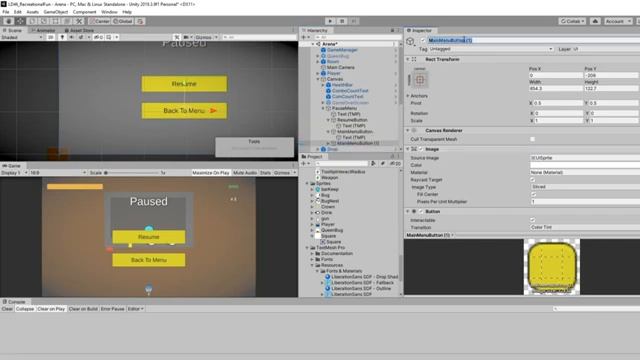Collapse the Sprites folder in Project

pos(308,183)
